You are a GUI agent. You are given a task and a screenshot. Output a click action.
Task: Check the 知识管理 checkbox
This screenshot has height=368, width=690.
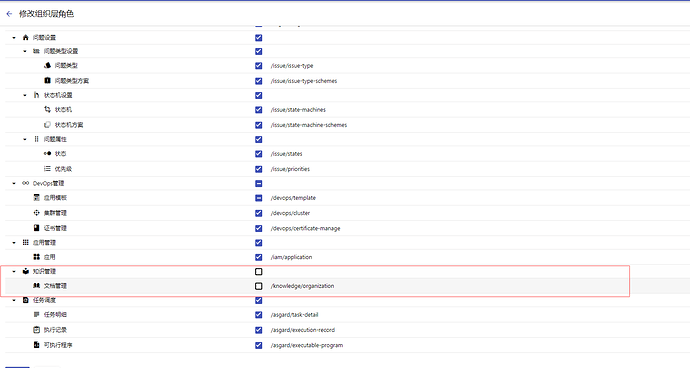259,272
